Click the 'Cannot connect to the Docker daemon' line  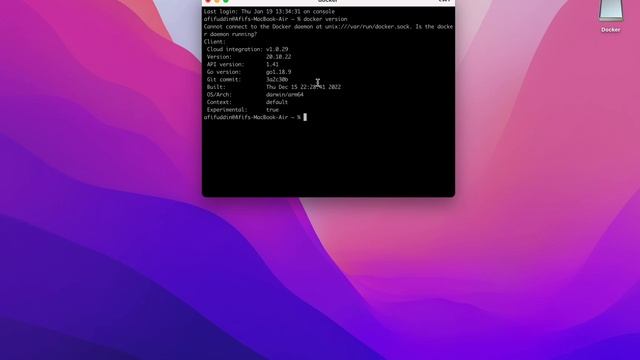click(328, 27)
